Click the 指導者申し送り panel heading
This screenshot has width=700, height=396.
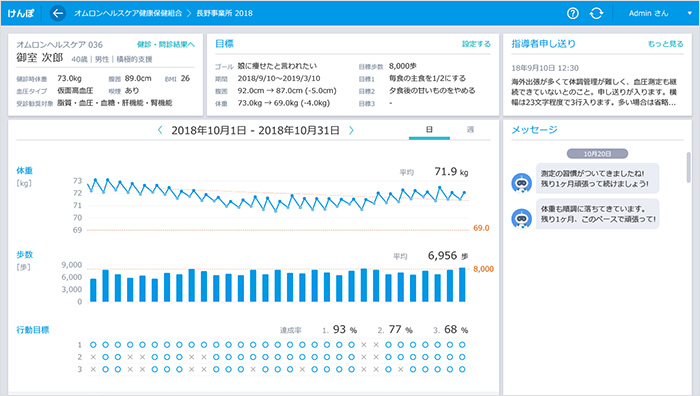point(543,44)
